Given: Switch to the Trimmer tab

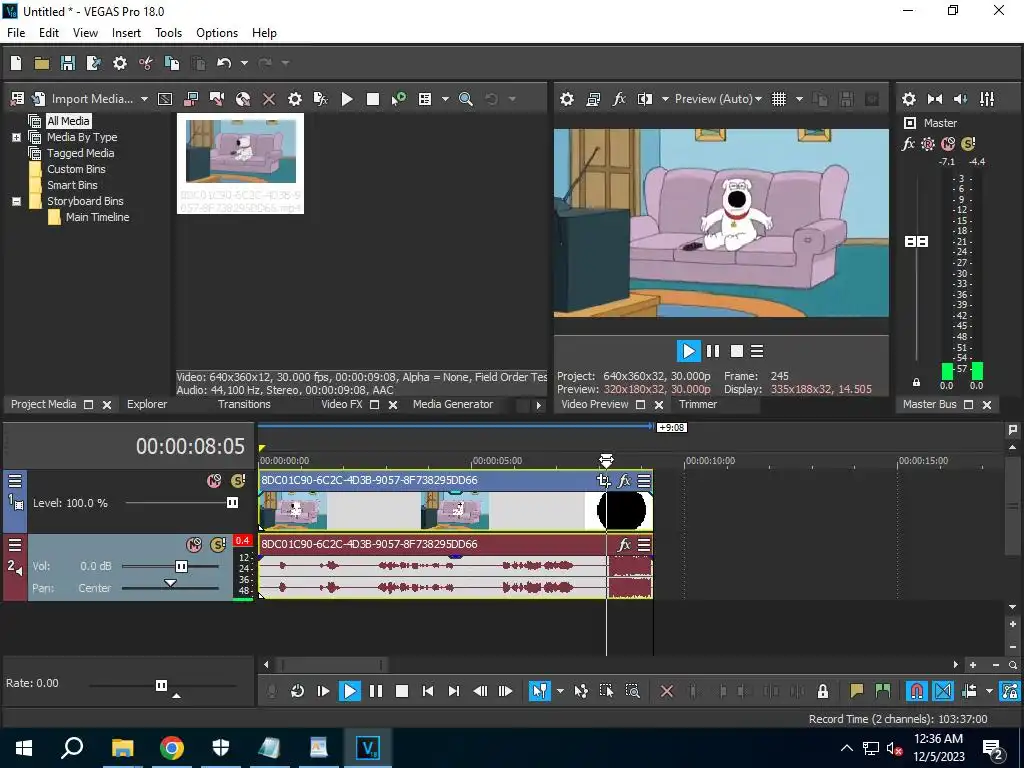Looking at the screenshot, I should click(698, 404).
